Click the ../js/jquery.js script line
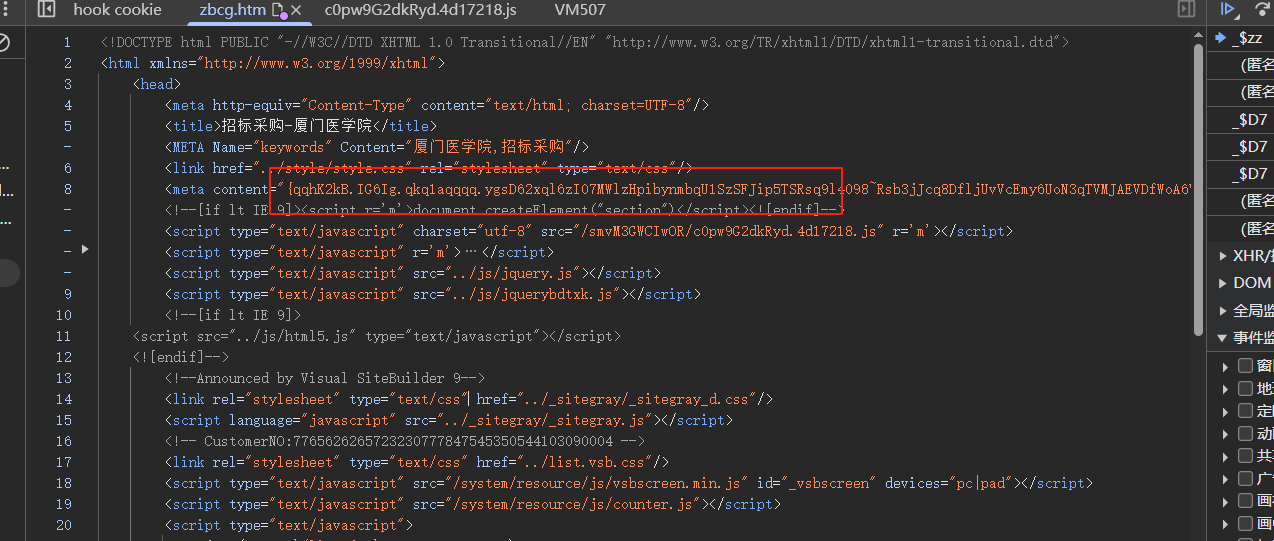1274x541 pixels. point(413,273)
